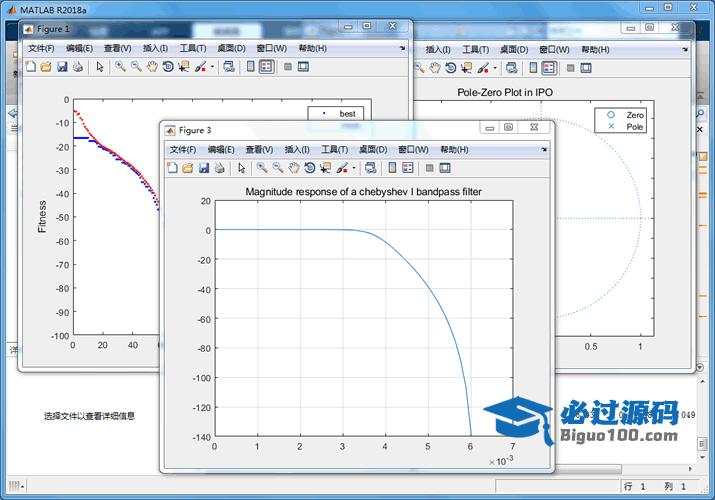Click Show Plot Tools icon in Figure 3
The width and height of the screenshot is (715, 500).
[445, 168]
